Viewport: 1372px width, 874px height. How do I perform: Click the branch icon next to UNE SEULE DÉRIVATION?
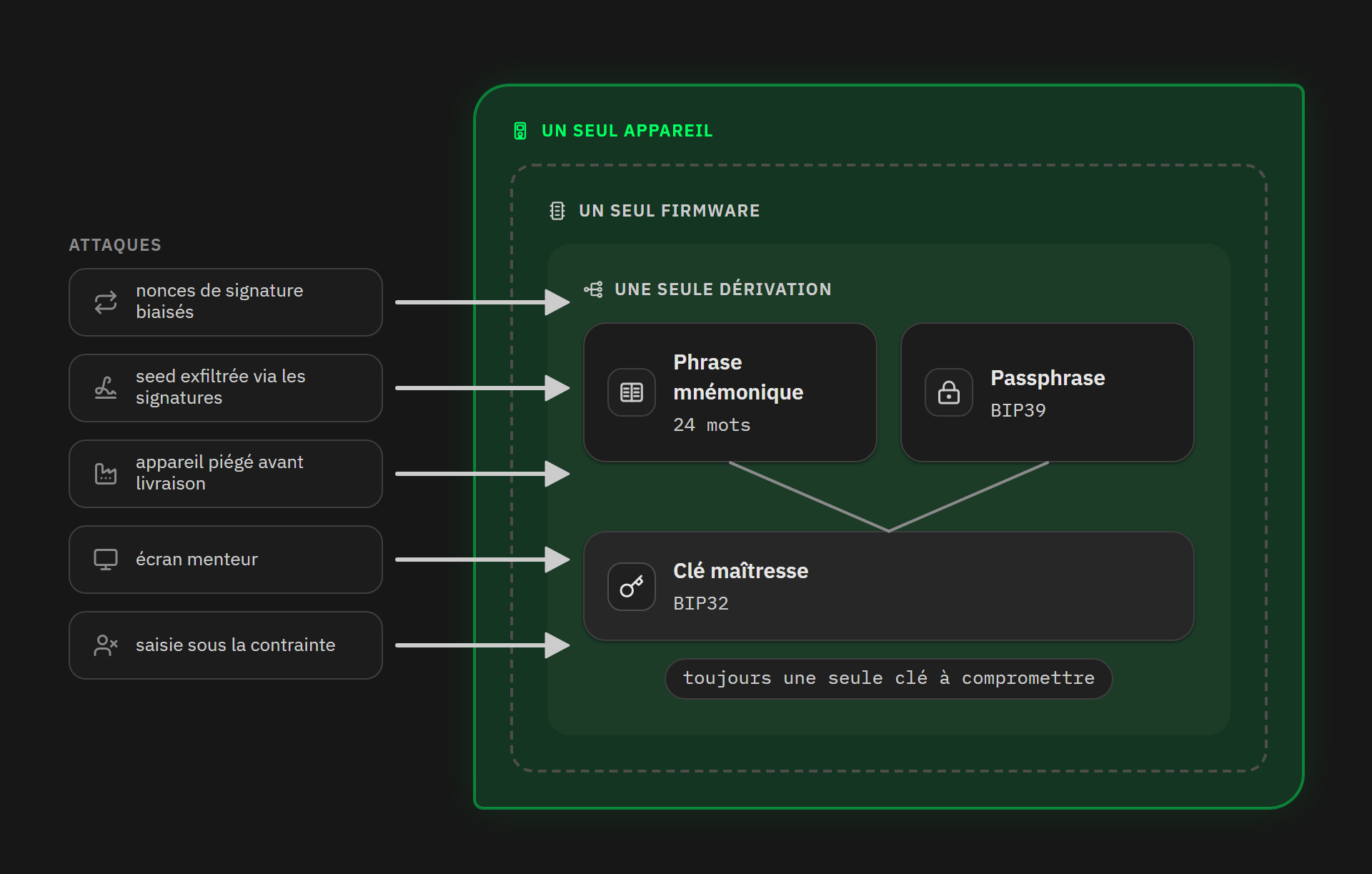pos(593,289)
